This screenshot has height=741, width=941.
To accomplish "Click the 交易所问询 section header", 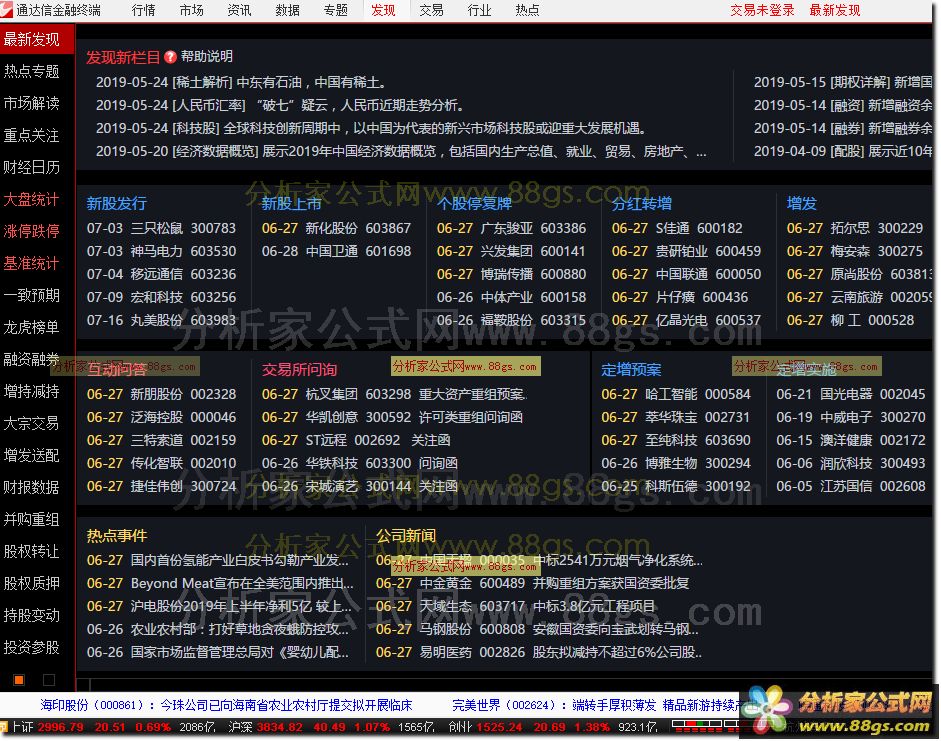I will pos(299,370).
